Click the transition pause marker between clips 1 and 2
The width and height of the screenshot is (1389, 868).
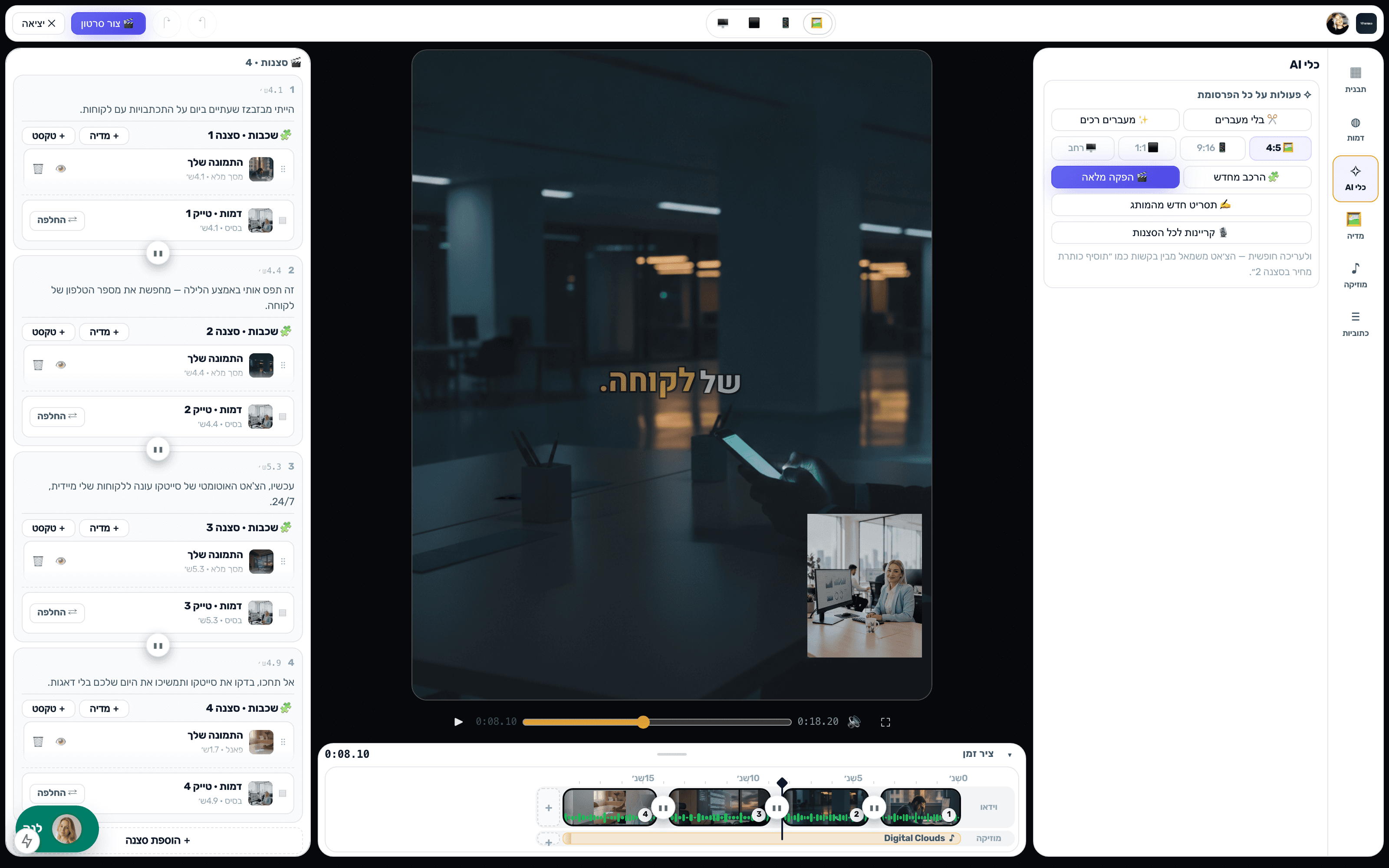[874, 808]
